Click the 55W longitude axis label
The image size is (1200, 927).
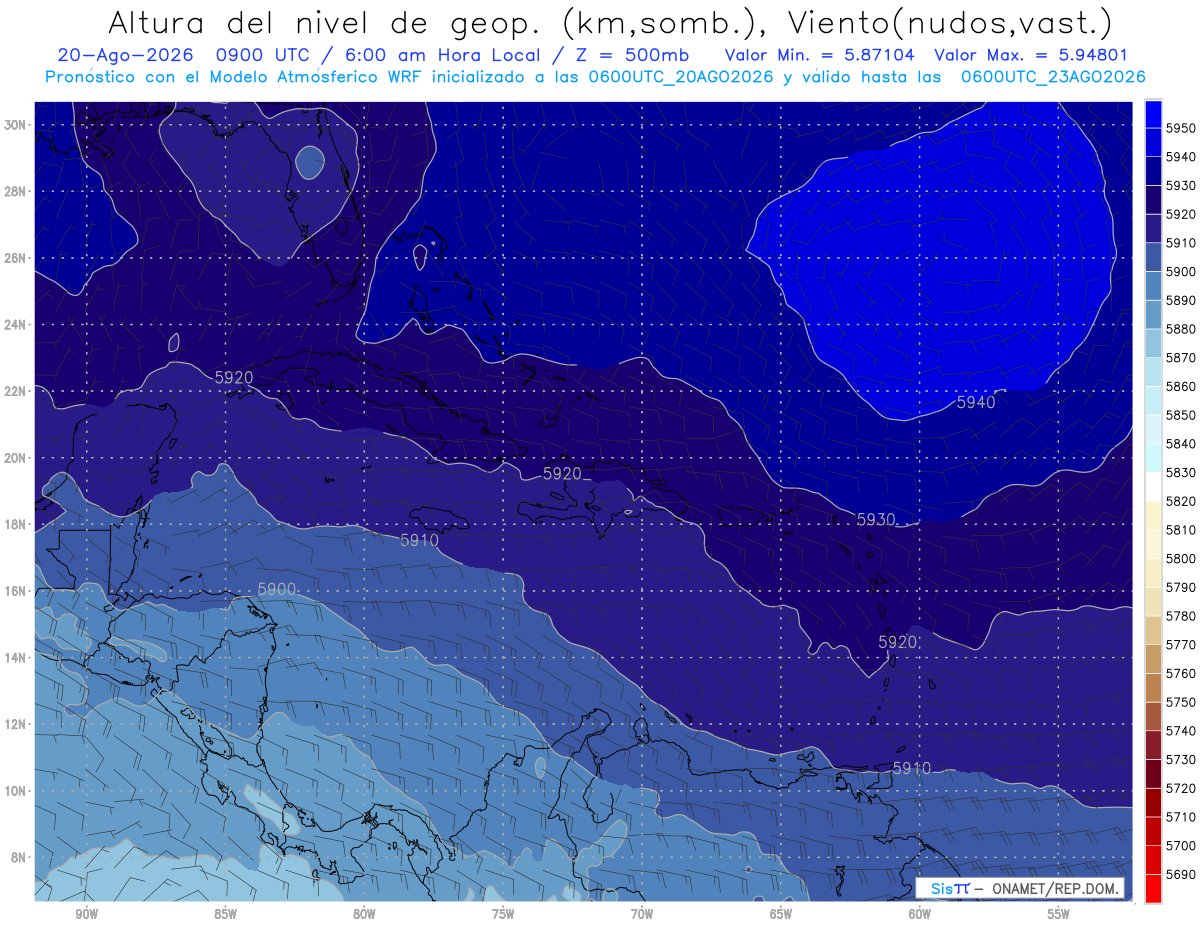1059,914
